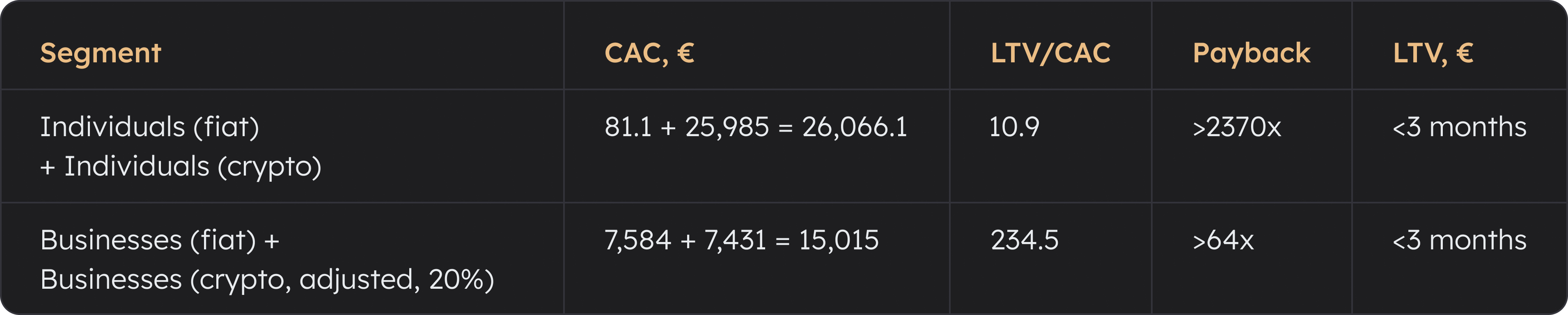Select the Individuals (fiat) segment text
This screenshot has height=315, width=1568.
[150, 127]
